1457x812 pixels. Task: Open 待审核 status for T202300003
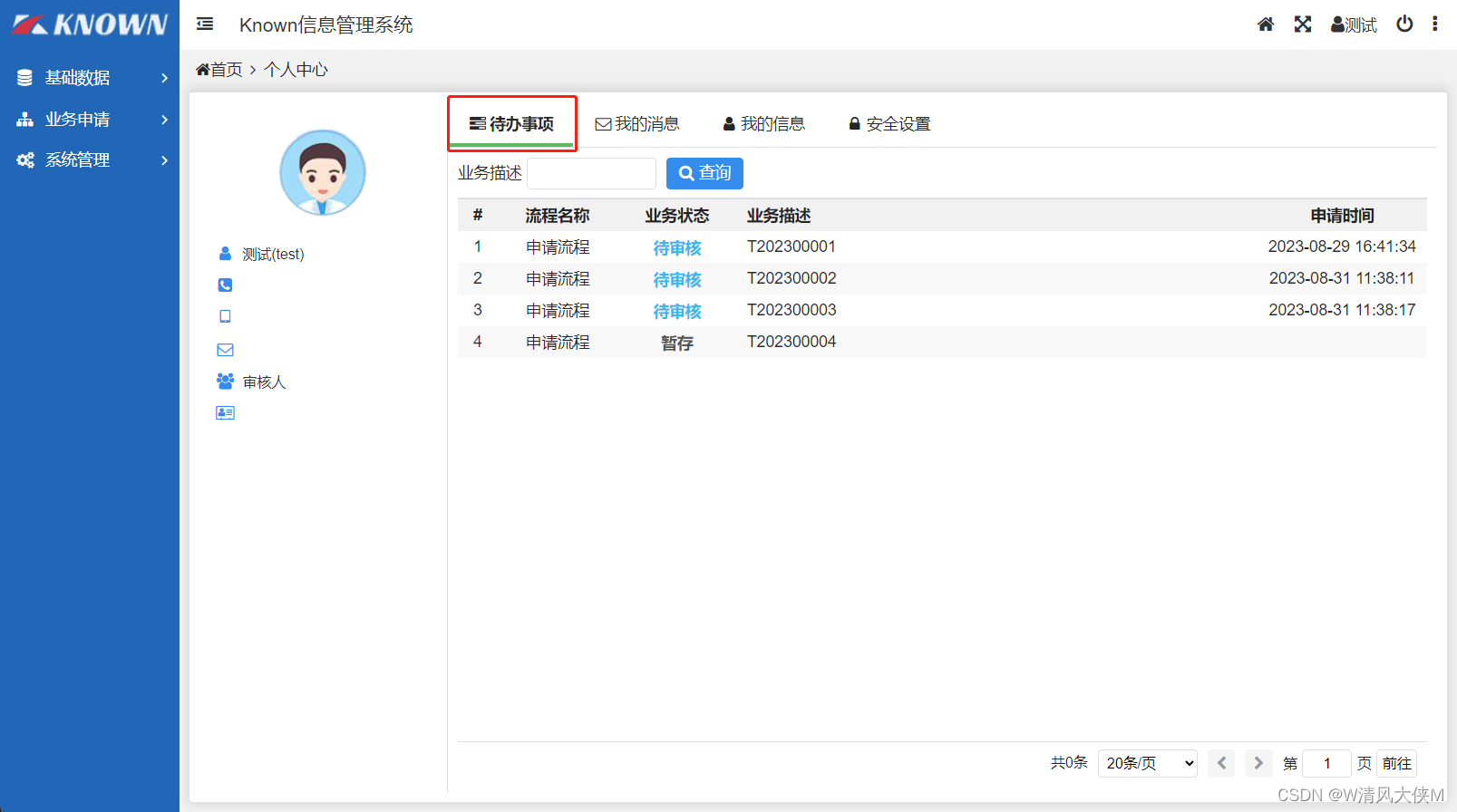coord(677,311)
